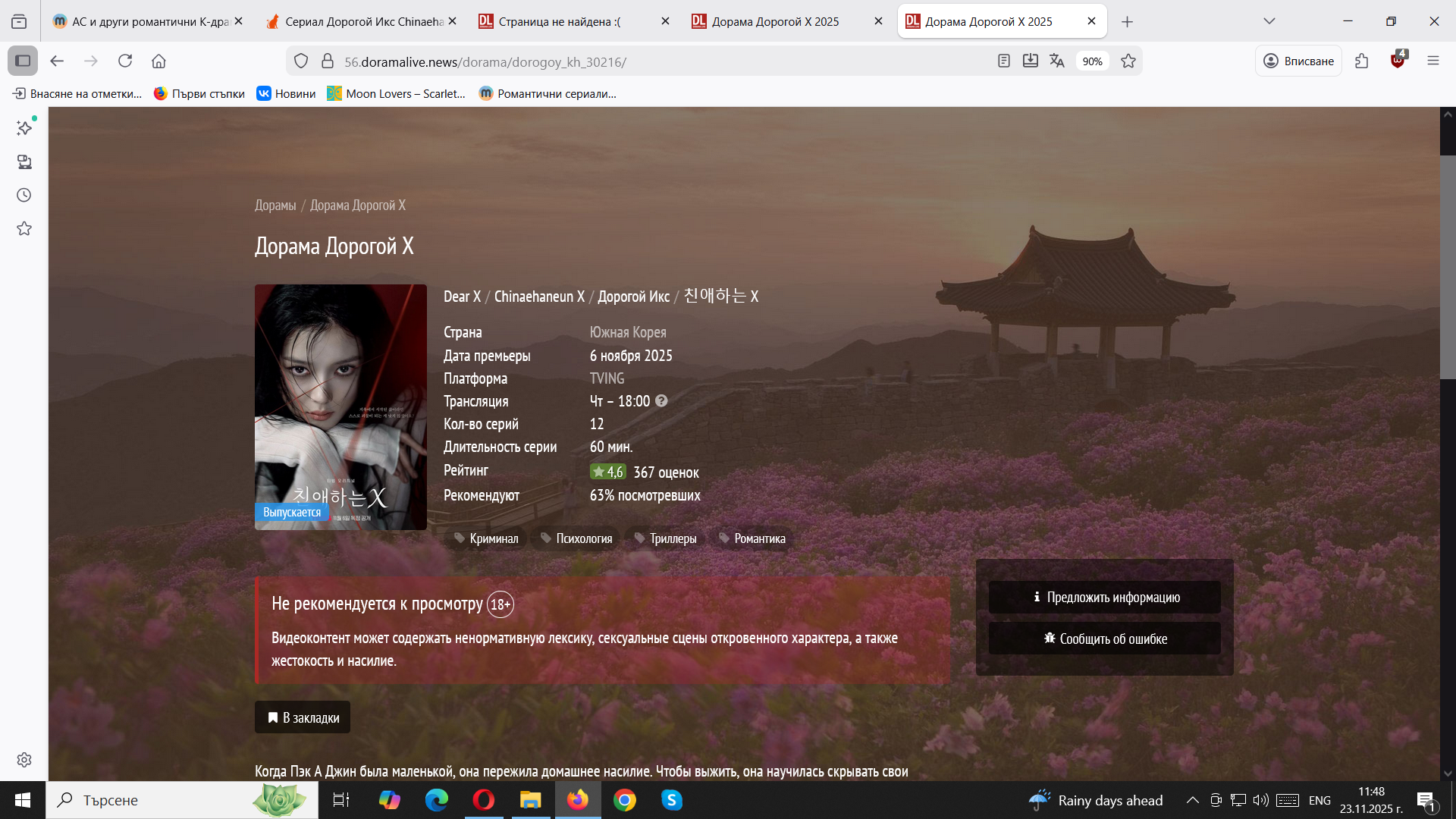Viewport: 1456px width, 819px height.
Task: Open Firefox application hamburger menu
Action: click(x=1432, y=61)
